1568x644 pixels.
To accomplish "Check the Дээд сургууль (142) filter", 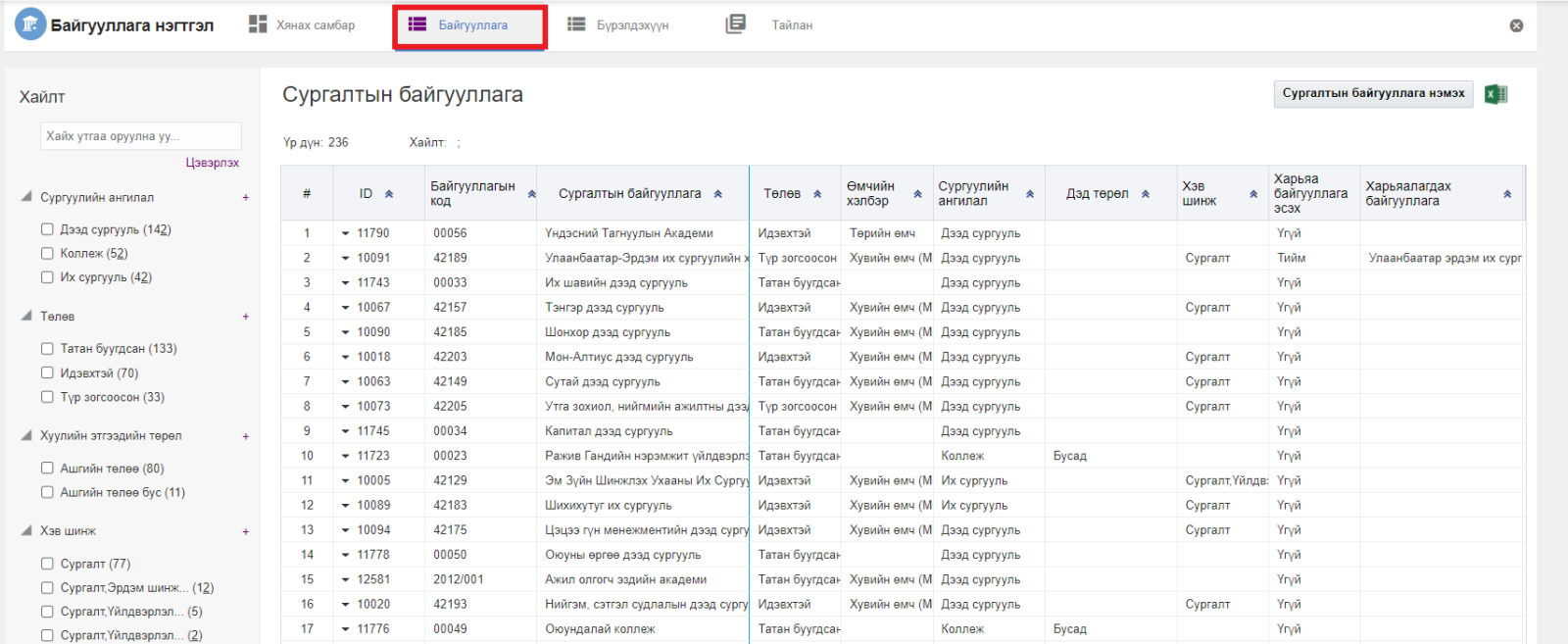I will [x=47, y=229].
